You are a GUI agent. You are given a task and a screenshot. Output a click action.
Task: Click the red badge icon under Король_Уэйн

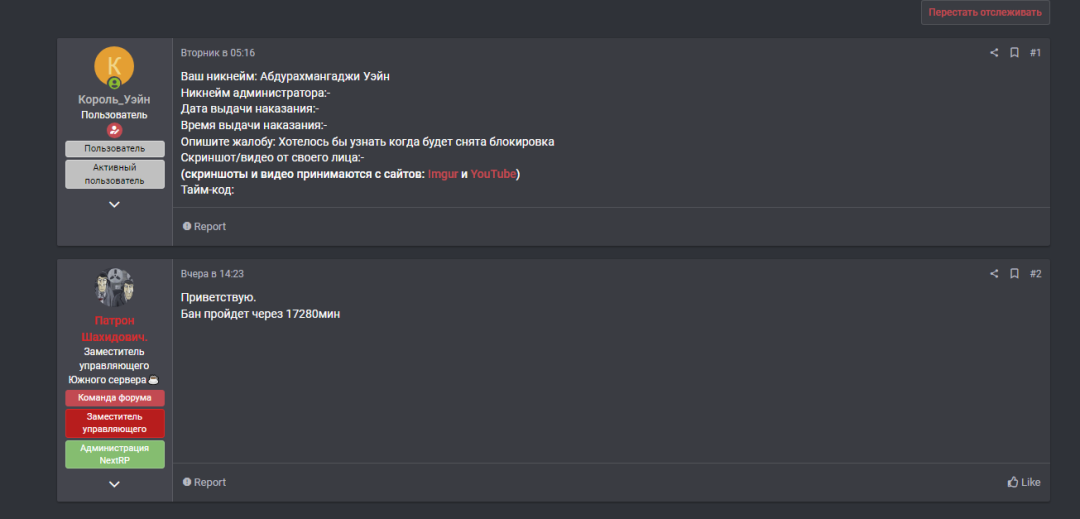[114, 130]
